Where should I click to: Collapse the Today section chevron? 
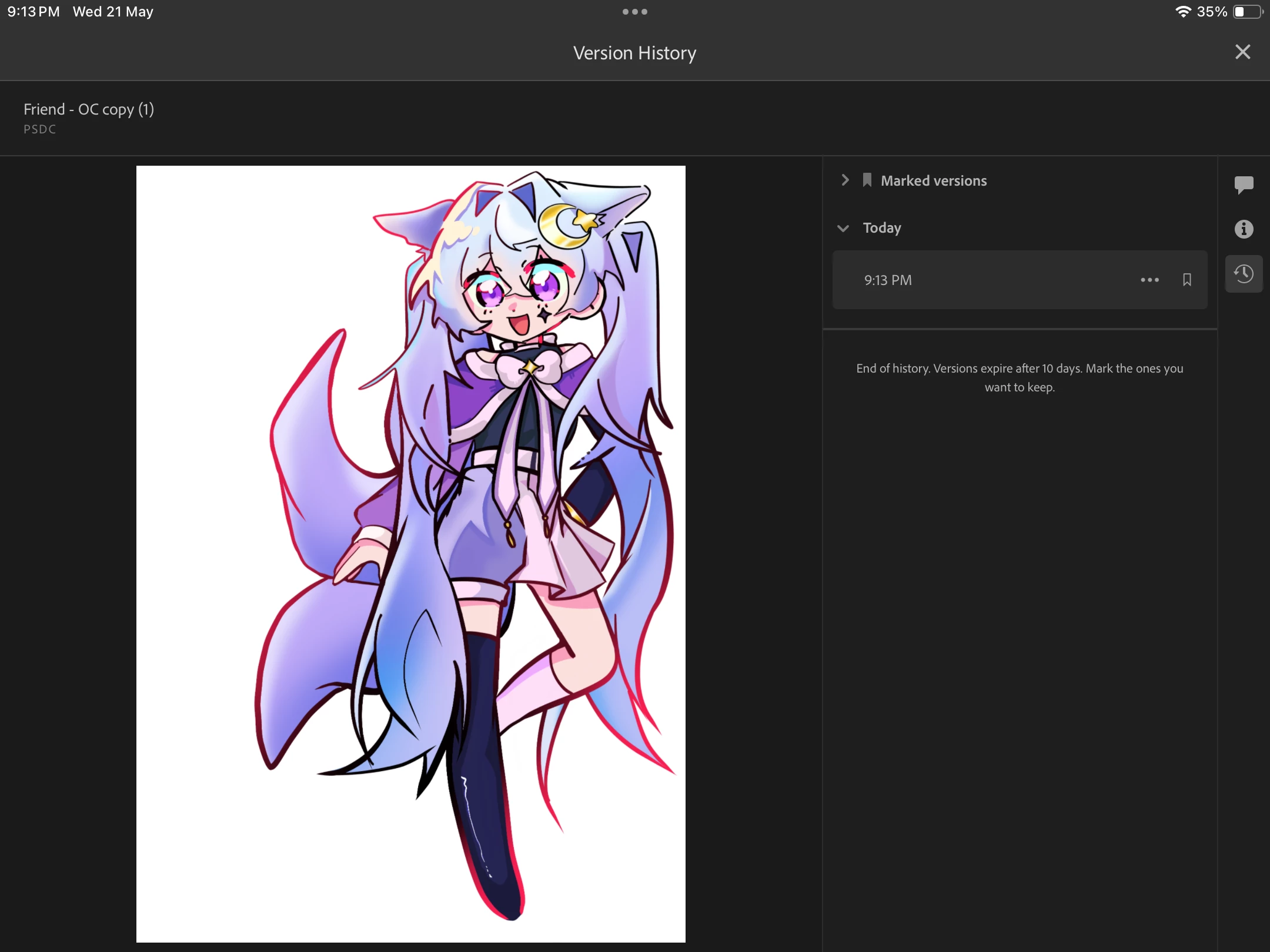coord(843,228)
